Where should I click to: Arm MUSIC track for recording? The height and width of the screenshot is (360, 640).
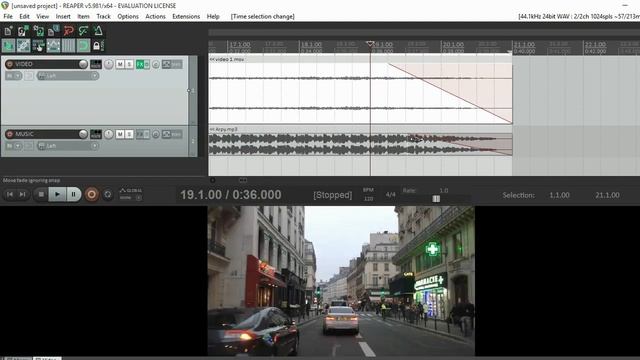point(9,134)
